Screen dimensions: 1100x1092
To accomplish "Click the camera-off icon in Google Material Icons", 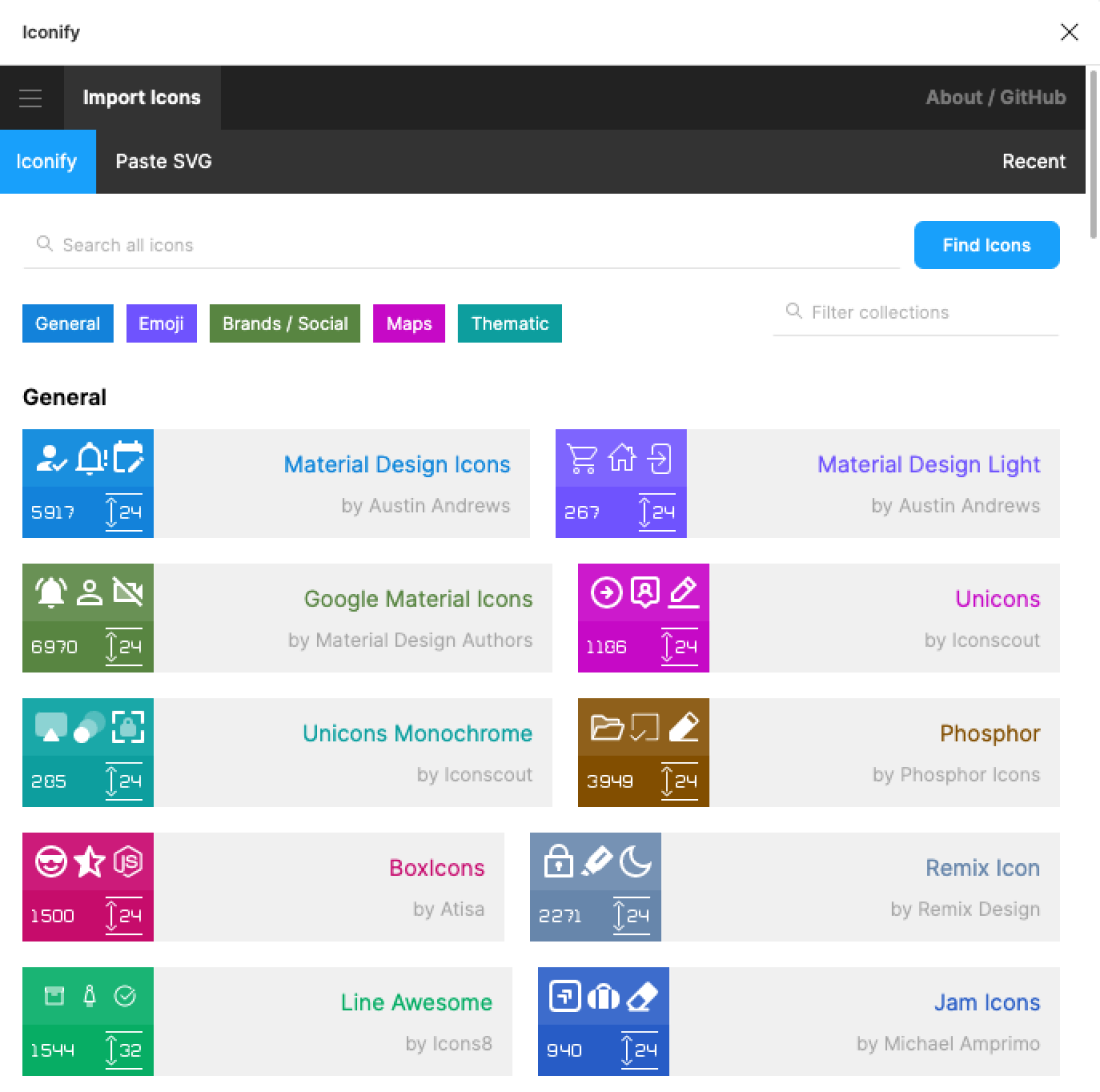I will click(128, 593).
